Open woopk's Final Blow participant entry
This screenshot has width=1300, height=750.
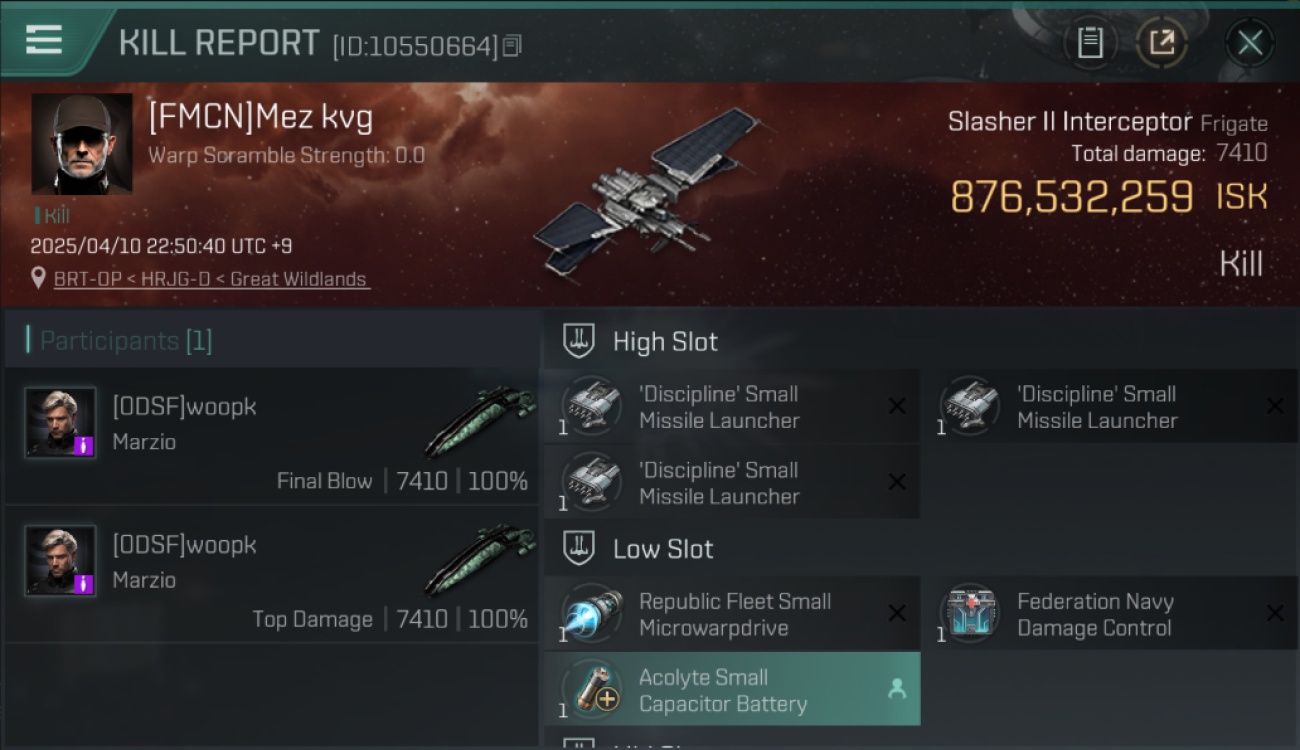point(272,437)
